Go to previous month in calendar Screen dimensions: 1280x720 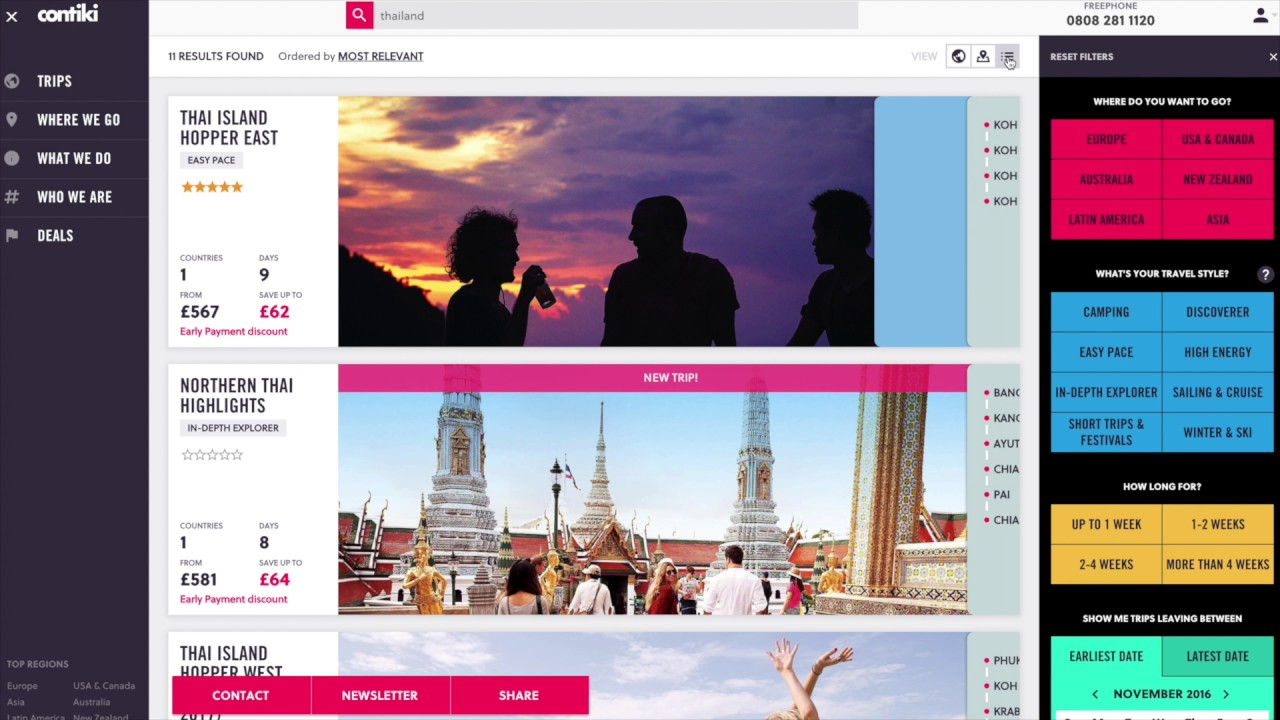tap(1095, 694)
